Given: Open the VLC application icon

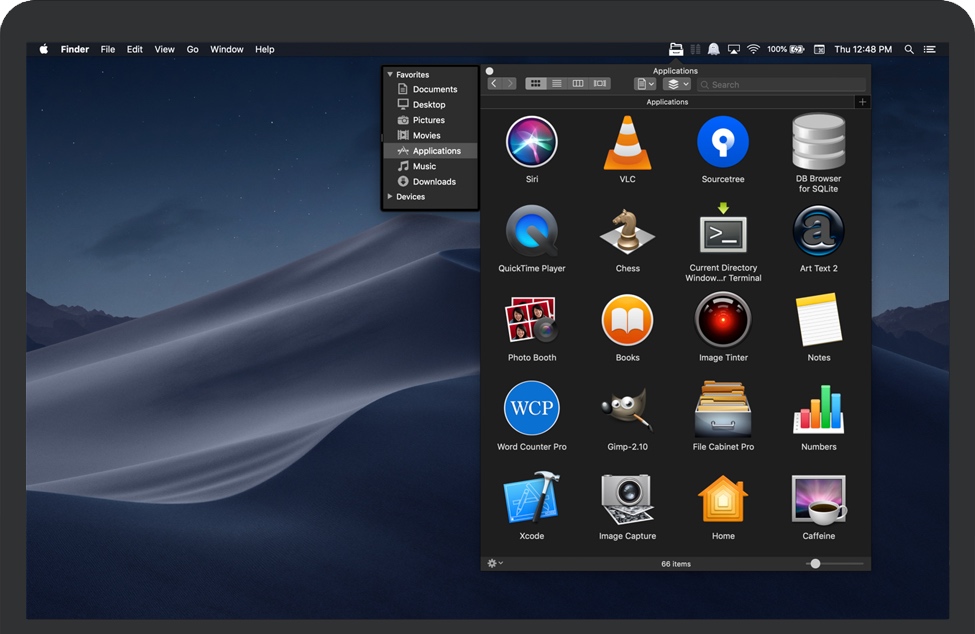Looking at the screenshot, I should point(627,143).
